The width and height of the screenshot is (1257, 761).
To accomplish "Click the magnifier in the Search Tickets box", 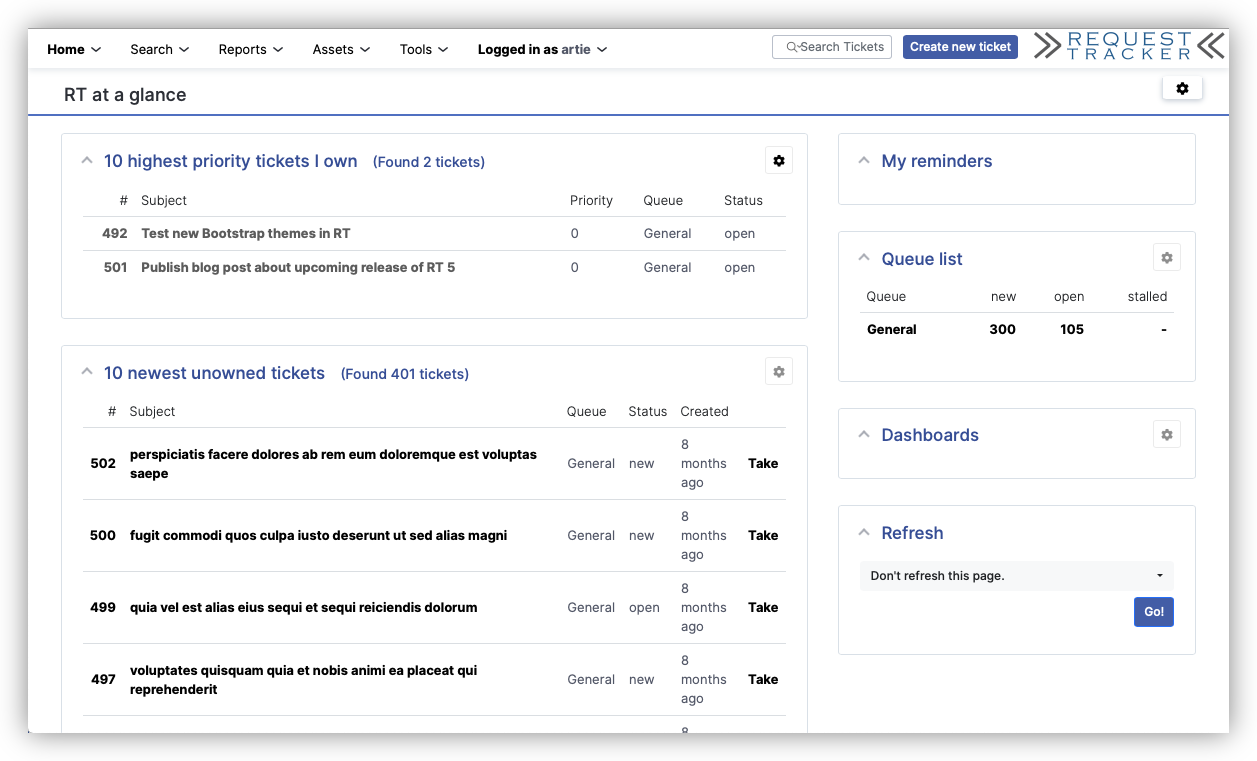I will point(792,47).
